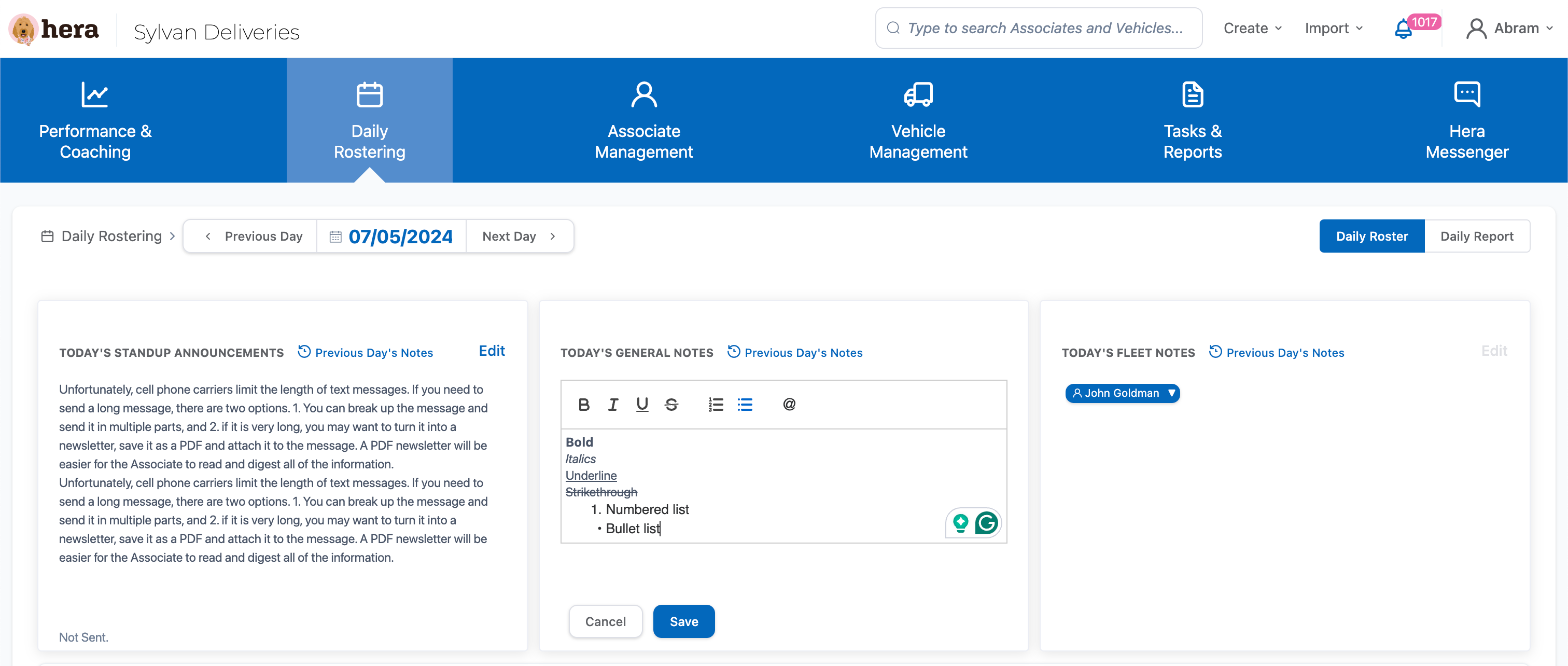The image size is (1568, 666).
Task: Open the Vehicle Management tab
Action: pos(918,120)
